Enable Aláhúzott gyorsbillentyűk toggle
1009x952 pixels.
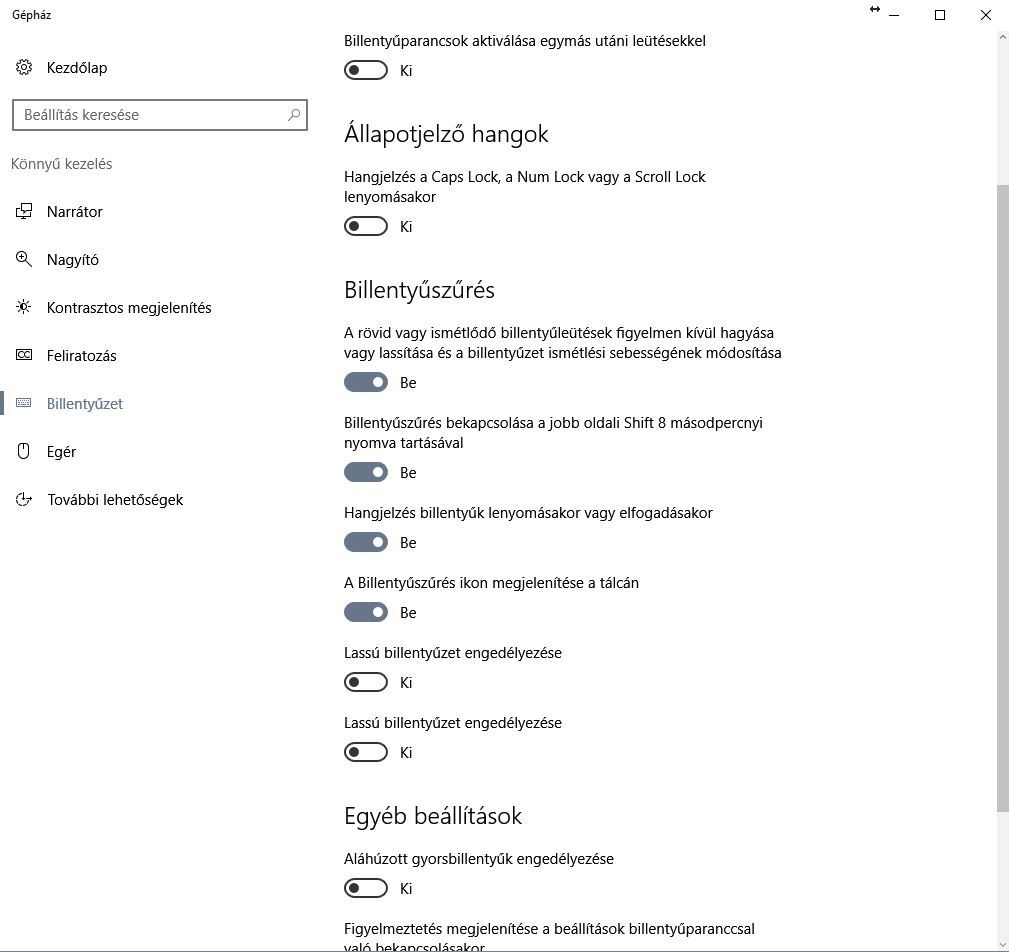[x=366, y=888]
